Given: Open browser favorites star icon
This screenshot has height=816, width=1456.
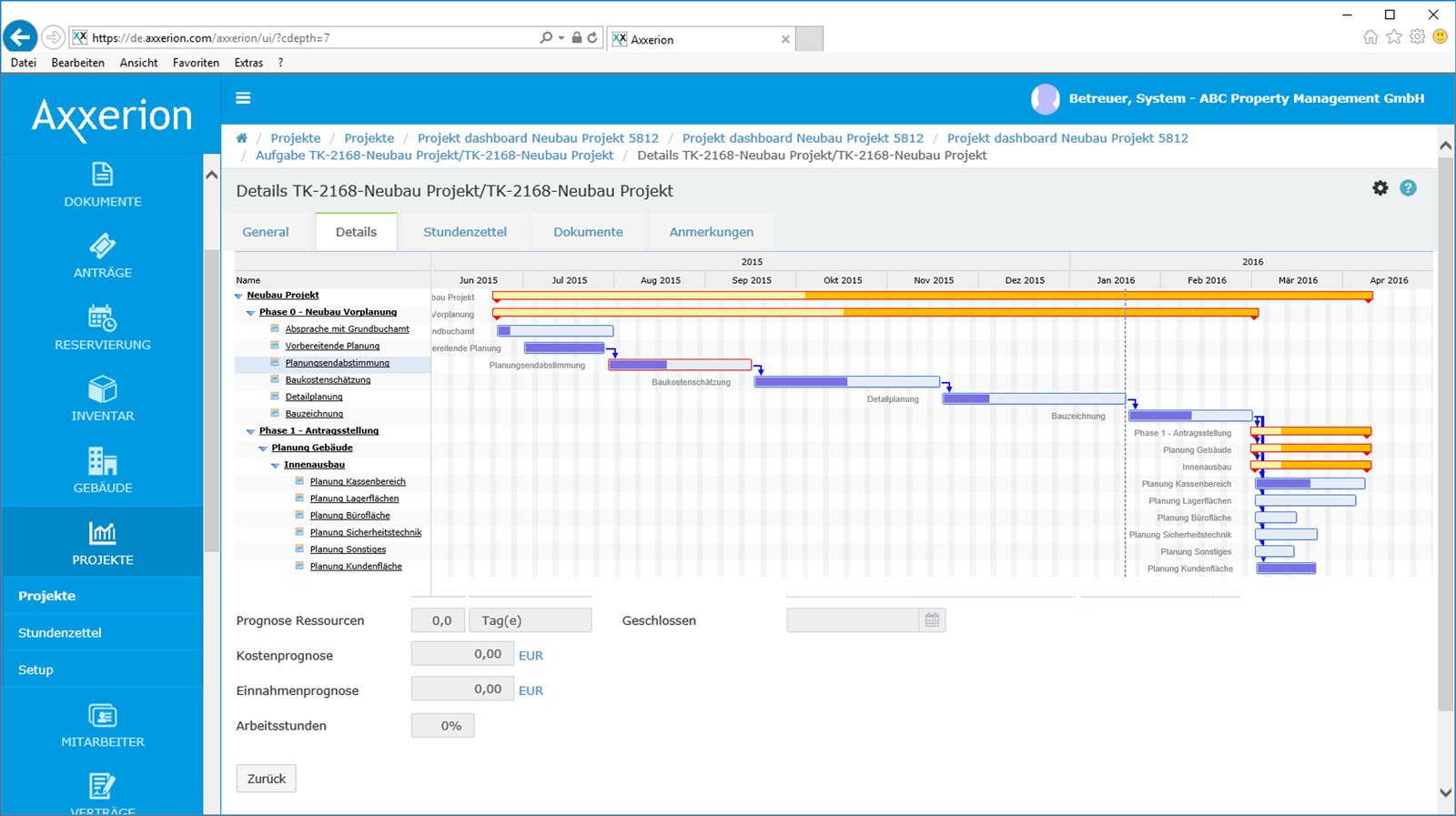Looking at the screenshot, I should point(1394,37).
